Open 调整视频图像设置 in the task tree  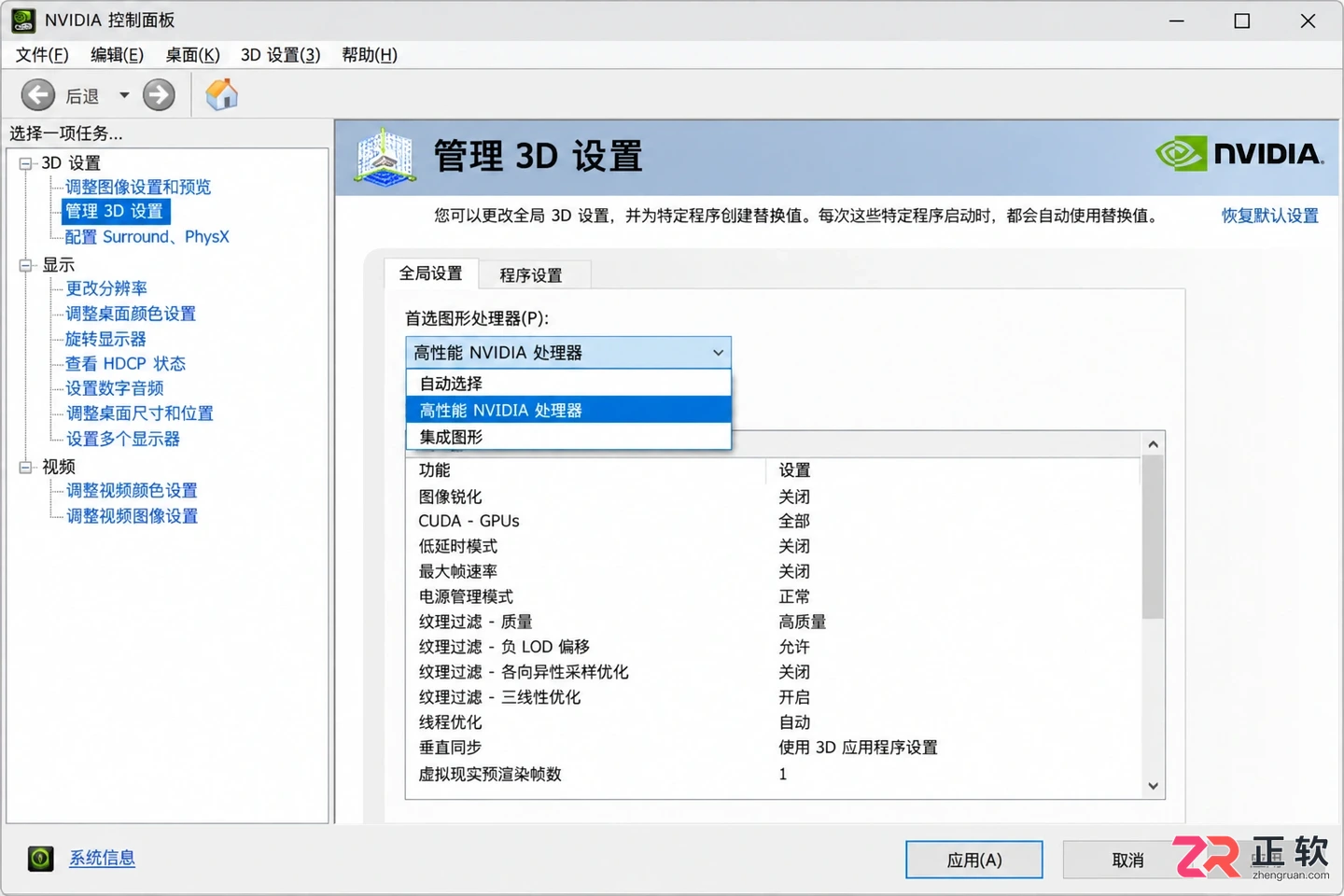[x=132, y=516]
